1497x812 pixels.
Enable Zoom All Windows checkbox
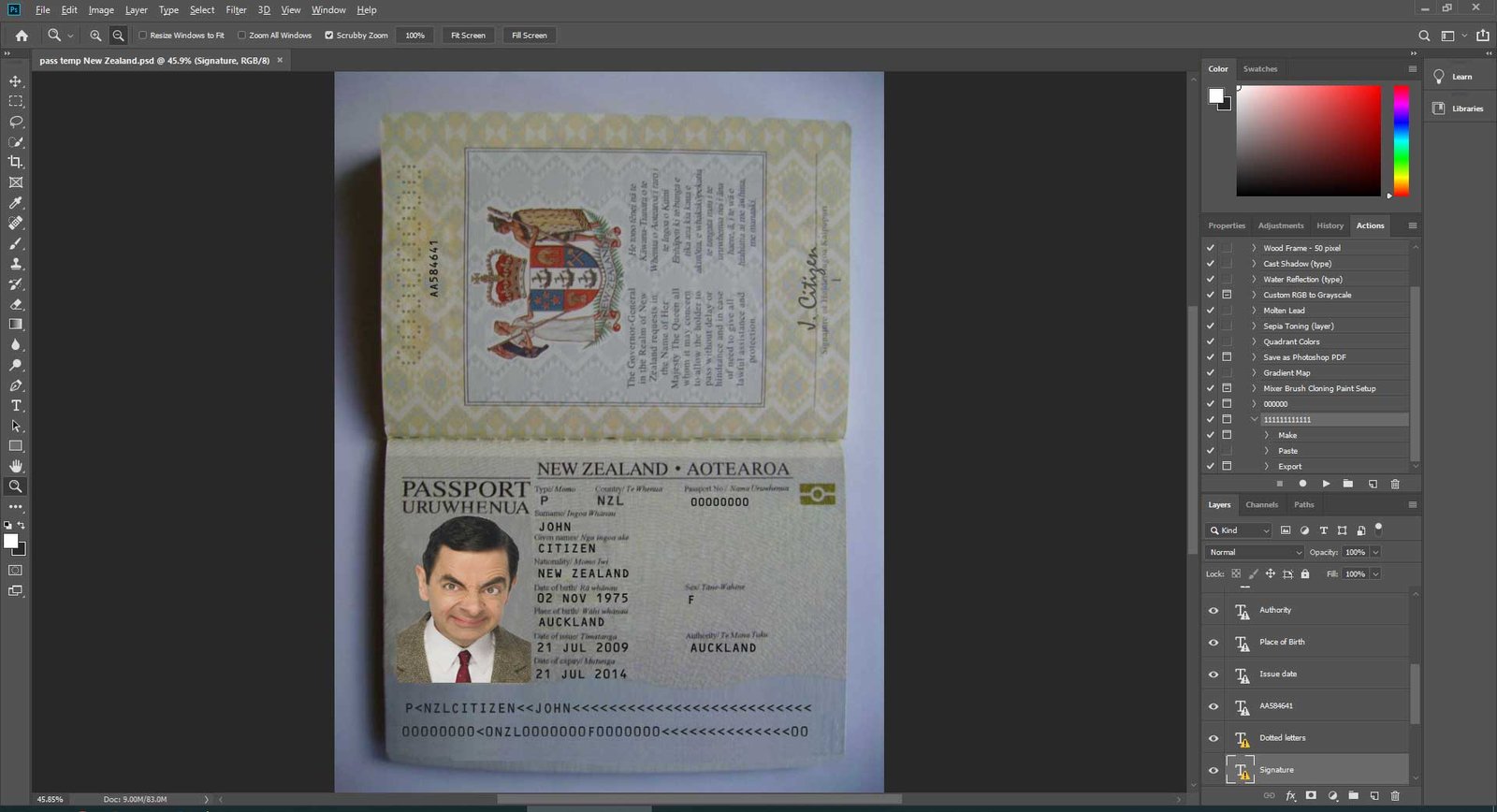(241, 36)
